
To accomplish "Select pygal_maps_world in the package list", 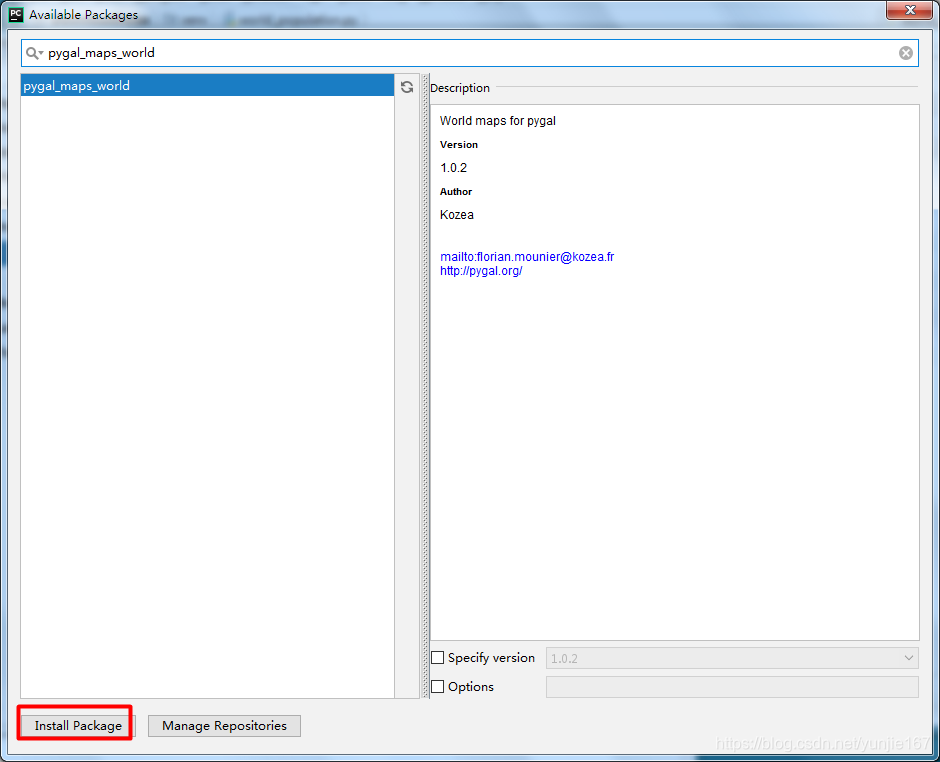I will pyautogui.click(x=207, y=86).
